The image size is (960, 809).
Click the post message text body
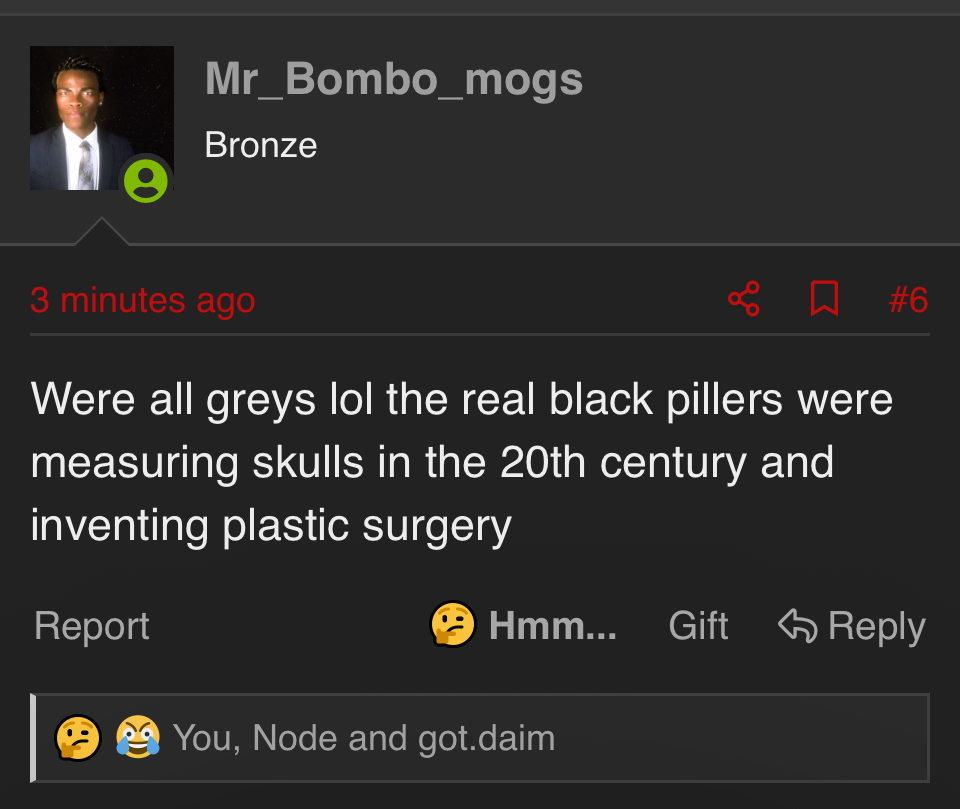coord(460,462)
